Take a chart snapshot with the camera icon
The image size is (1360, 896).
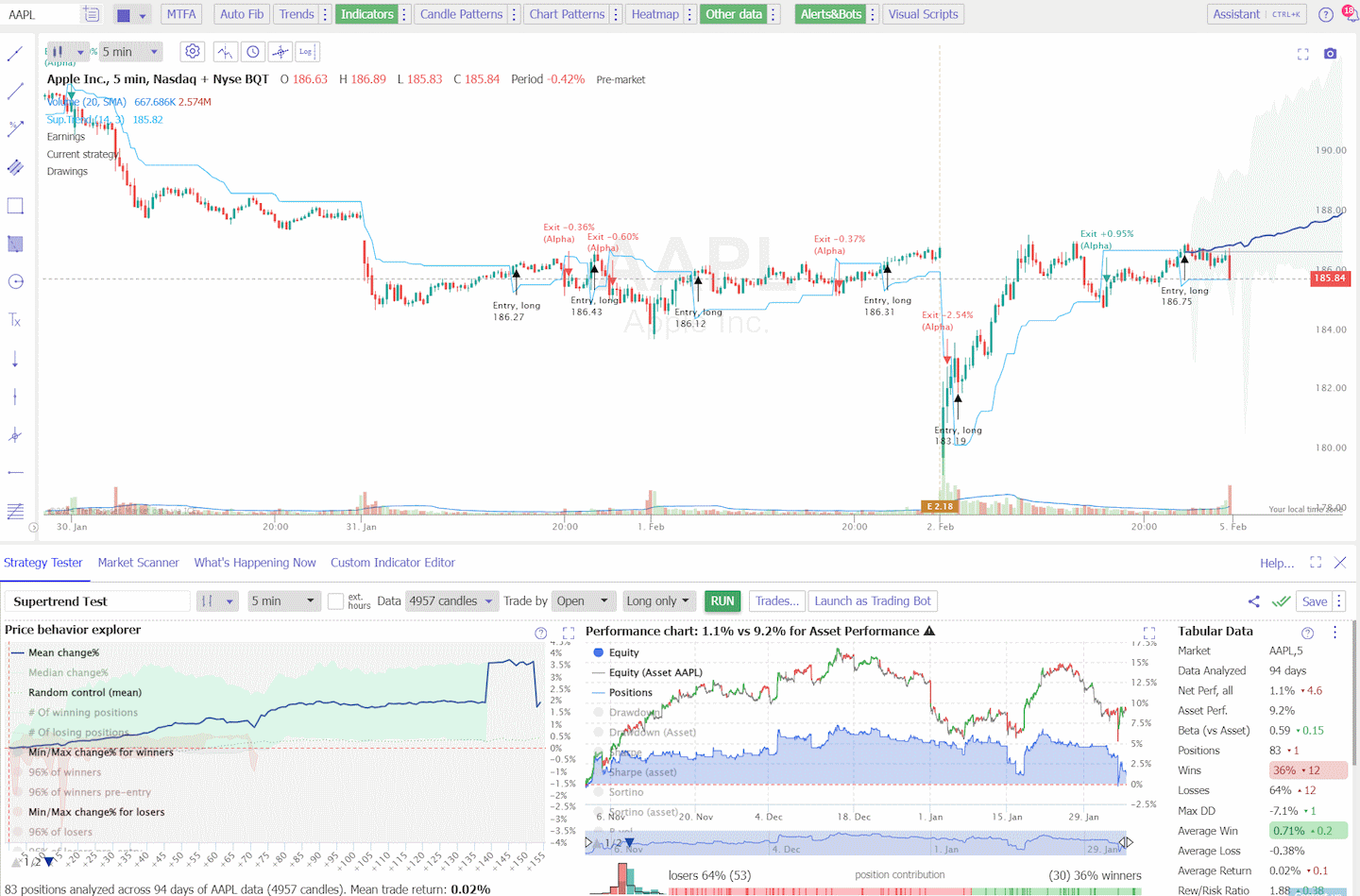[x=1330, y=54]
